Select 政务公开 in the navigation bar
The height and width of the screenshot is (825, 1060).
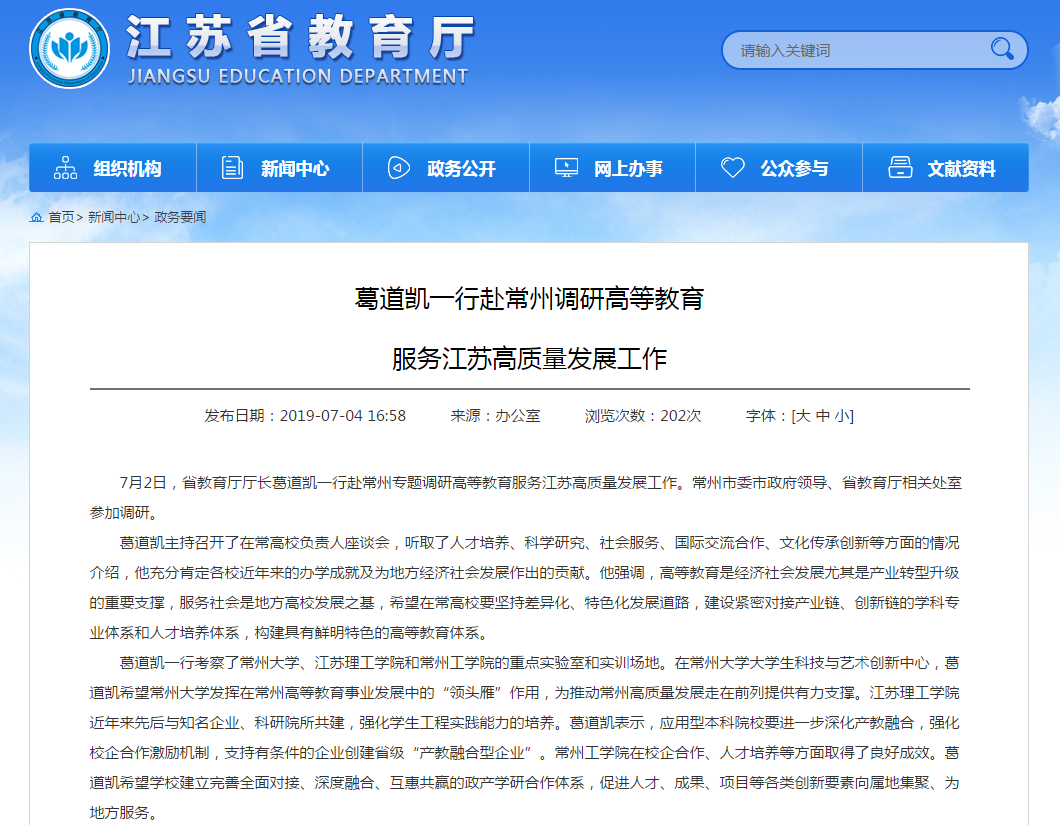pyautogui.click(x=461, y=169)
